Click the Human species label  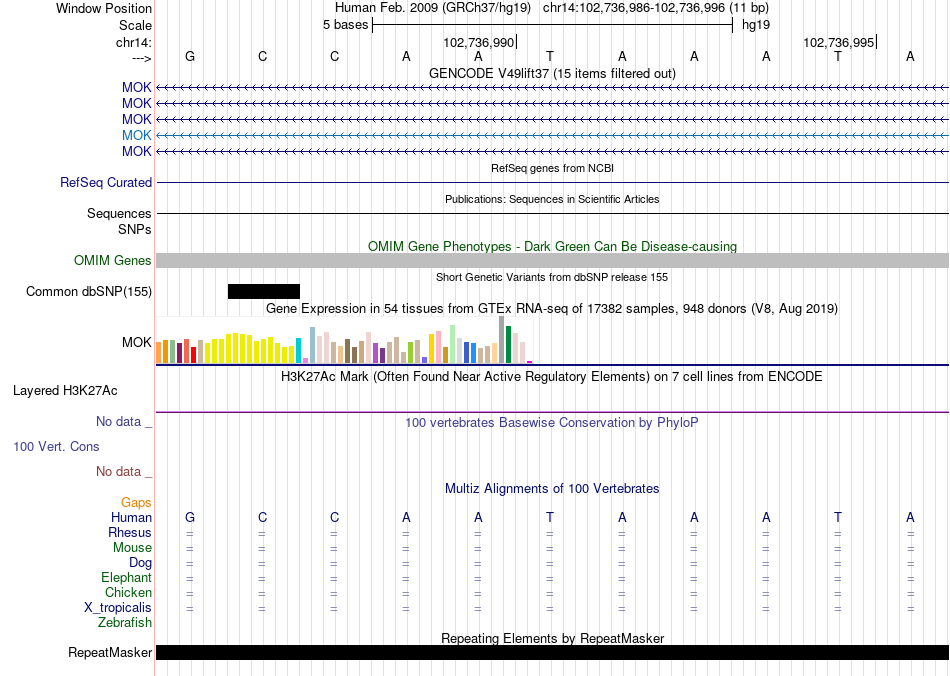tap(131, 517)
